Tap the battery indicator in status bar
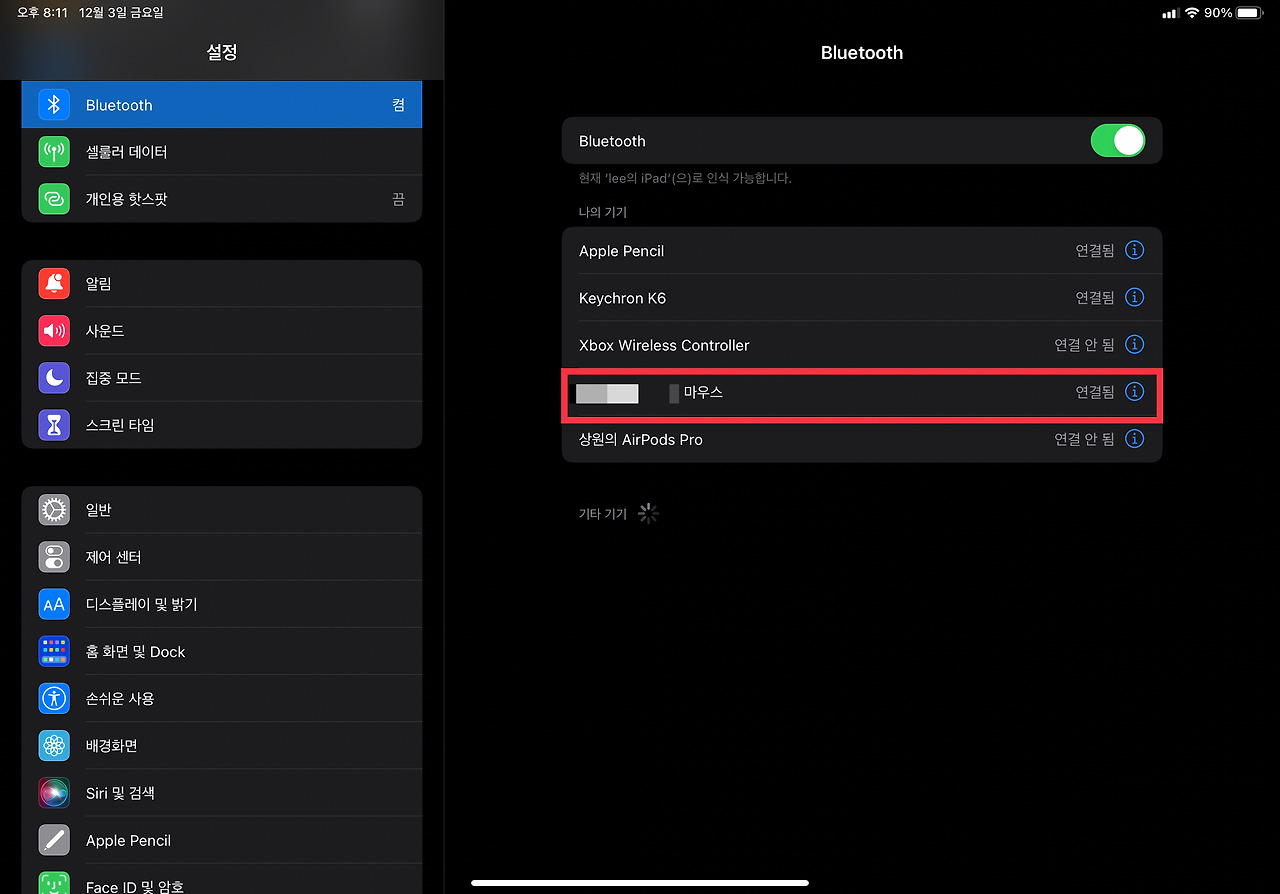The height and width of the screenshot is (894, 1280). 1250,13
